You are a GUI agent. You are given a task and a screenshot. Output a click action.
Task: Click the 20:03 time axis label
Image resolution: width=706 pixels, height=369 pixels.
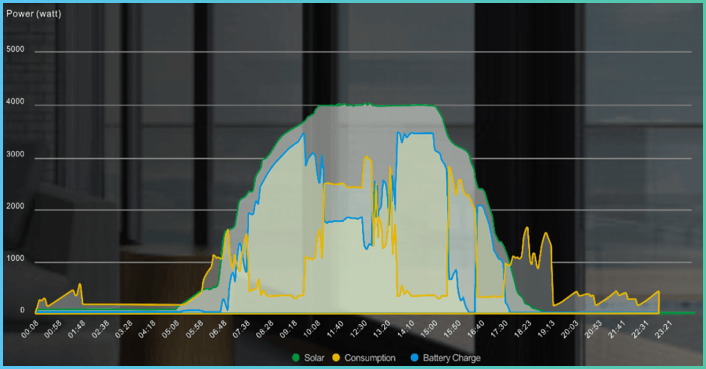[x=570, y=329]
